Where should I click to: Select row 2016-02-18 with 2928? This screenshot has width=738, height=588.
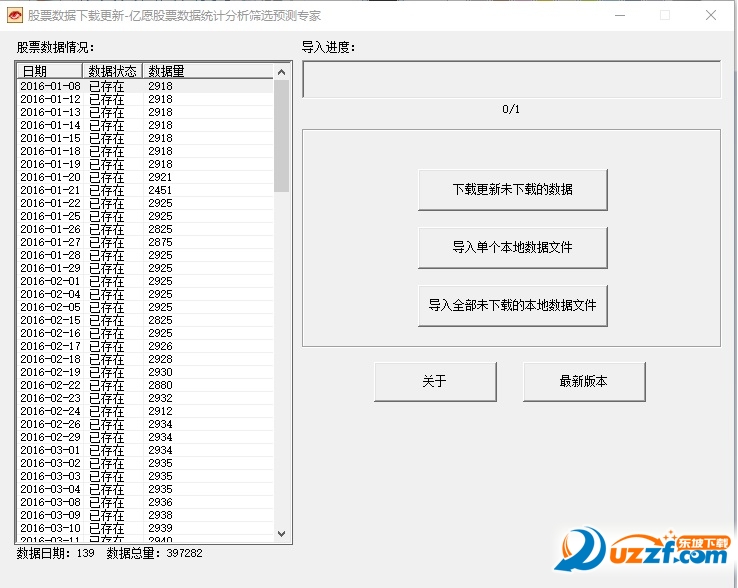[x=145, y=359]
